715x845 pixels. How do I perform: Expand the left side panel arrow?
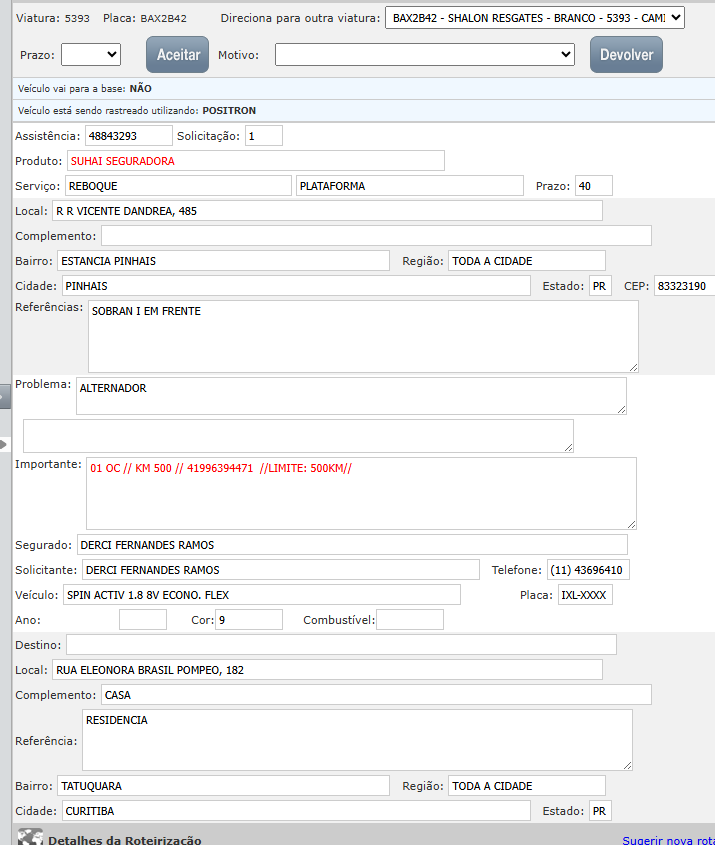[x=4, y=443]
